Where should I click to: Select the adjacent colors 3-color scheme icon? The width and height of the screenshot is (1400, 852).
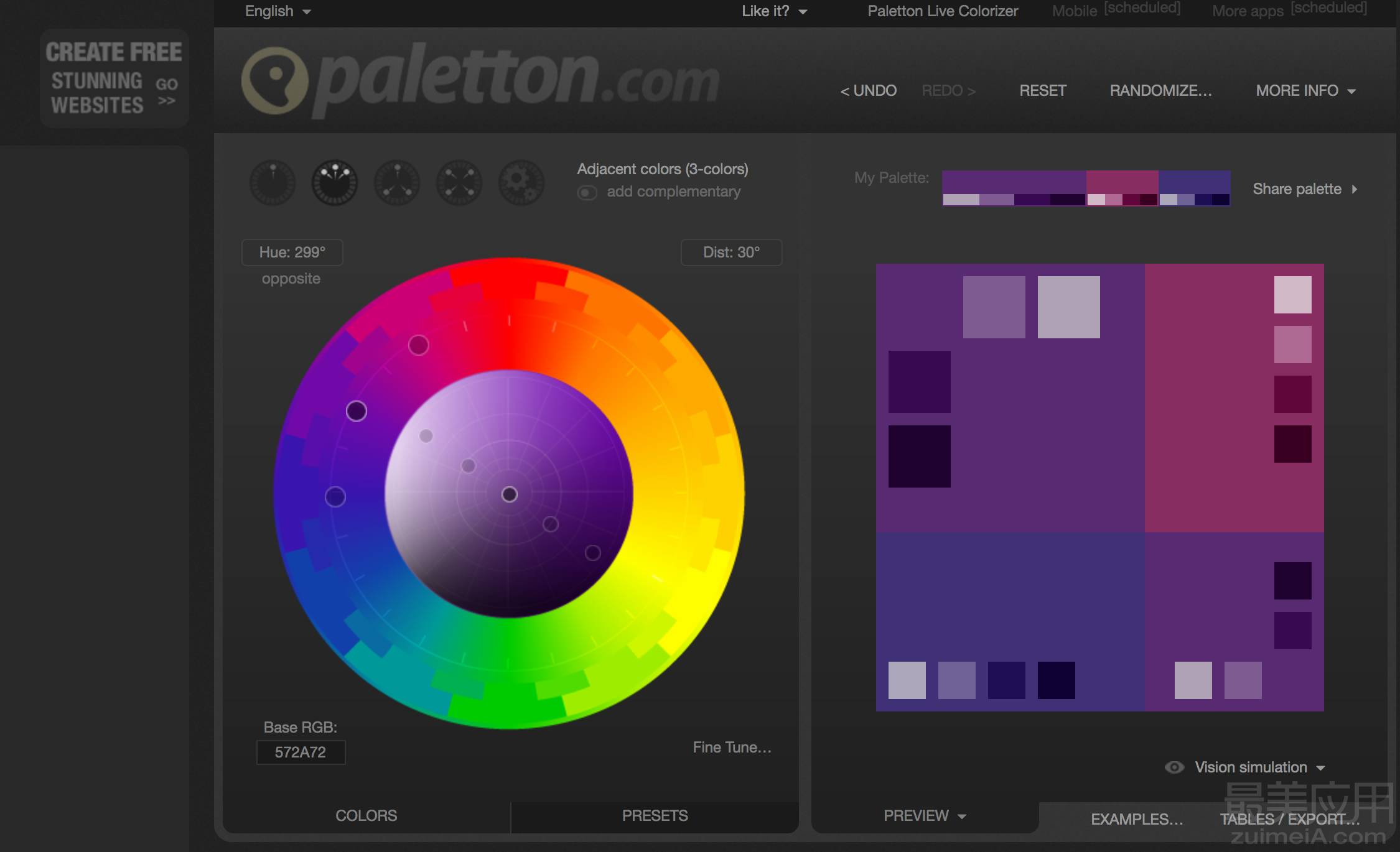[335, 183]
